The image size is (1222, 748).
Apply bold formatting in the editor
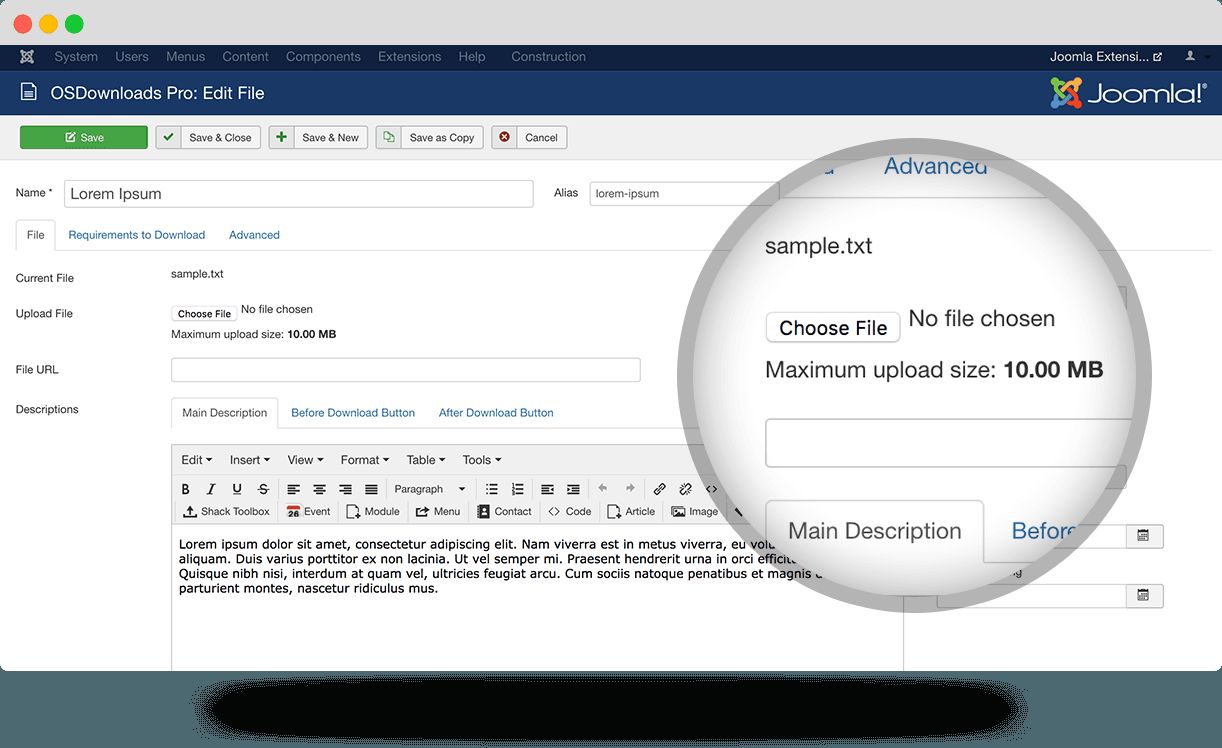click(185, 489)
